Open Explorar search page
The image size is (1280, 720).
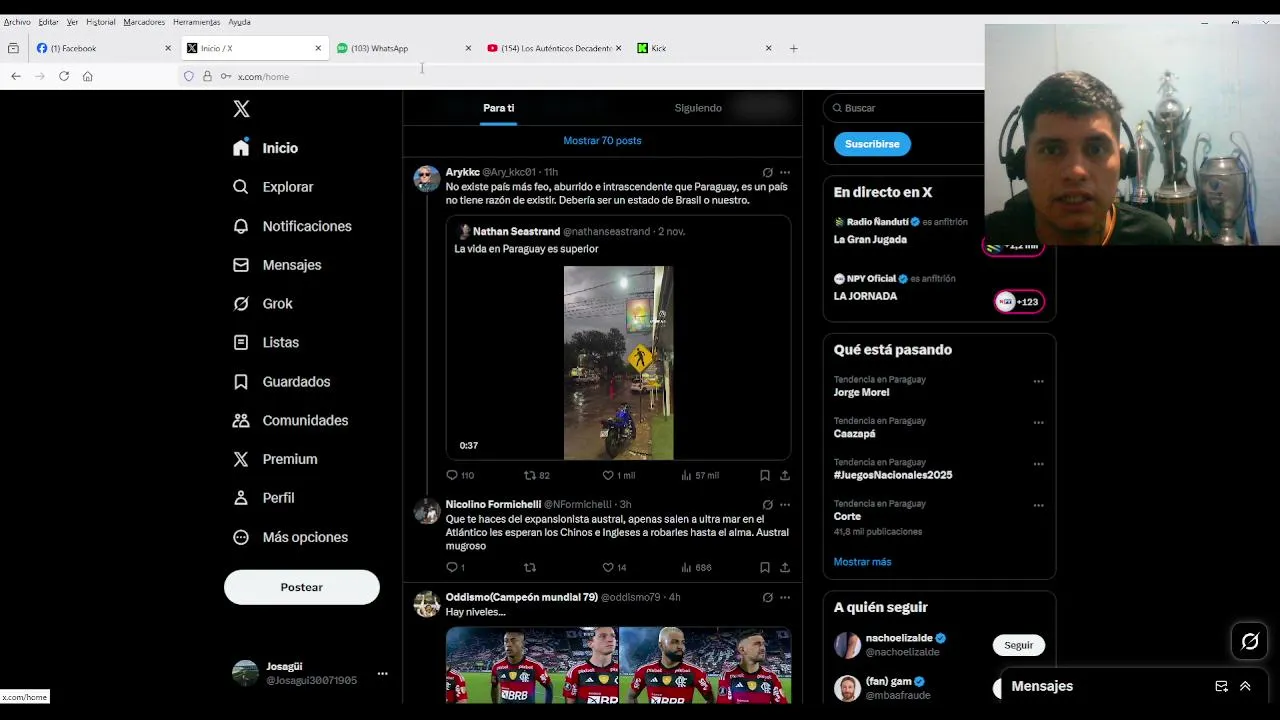pyautogui.click(x=272, y=187)
